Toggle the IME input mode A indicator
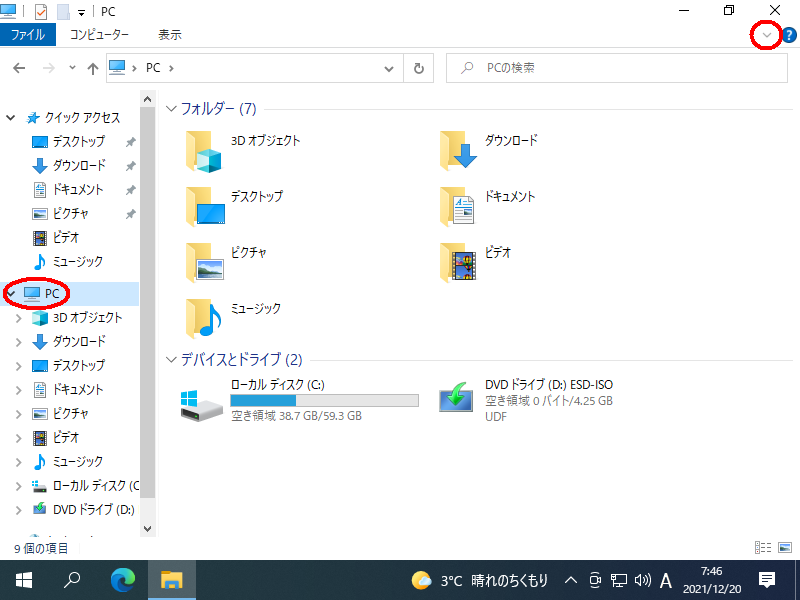 666,580
